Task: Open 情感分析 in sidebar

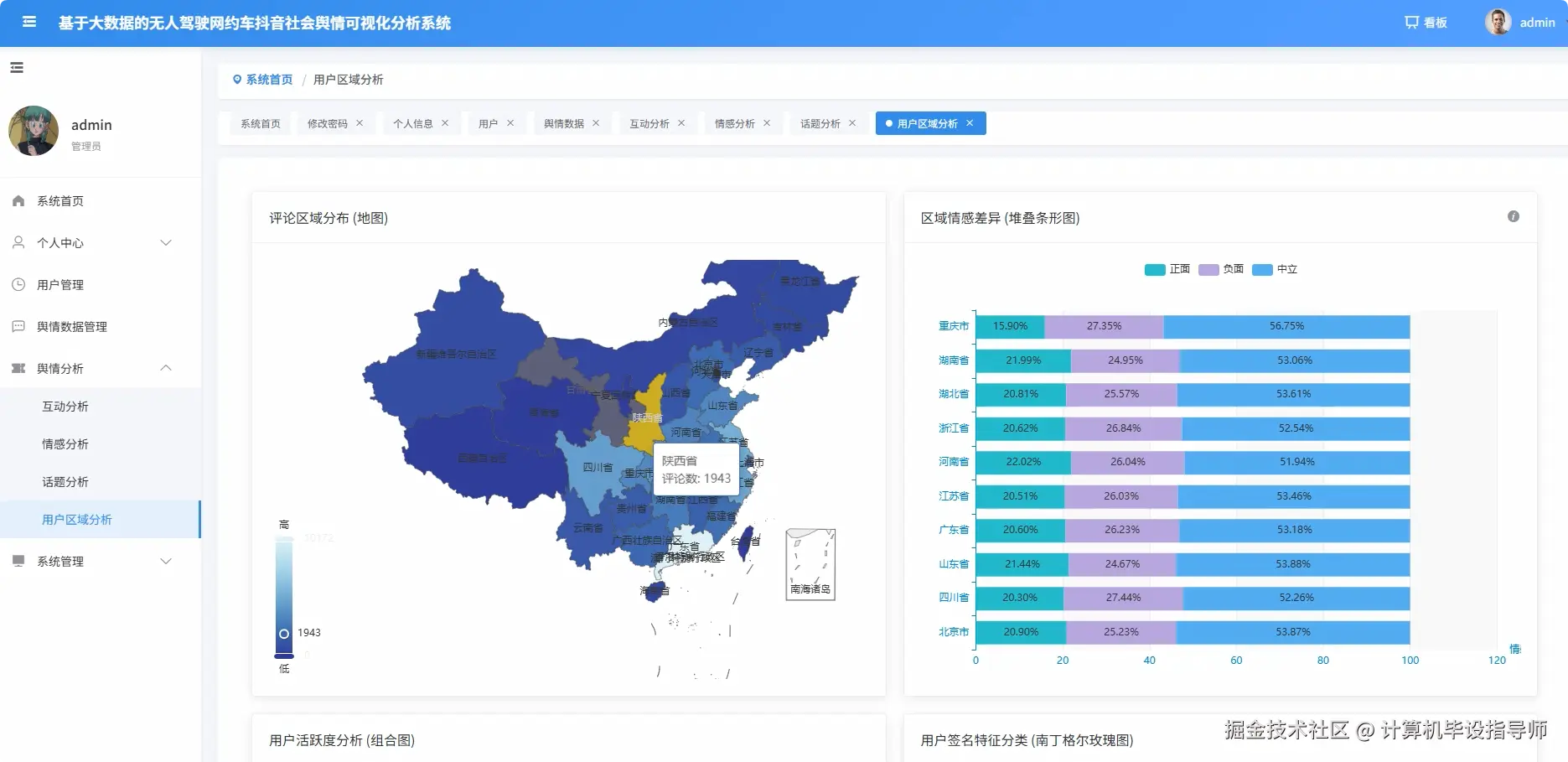Action: pos(101,444)
